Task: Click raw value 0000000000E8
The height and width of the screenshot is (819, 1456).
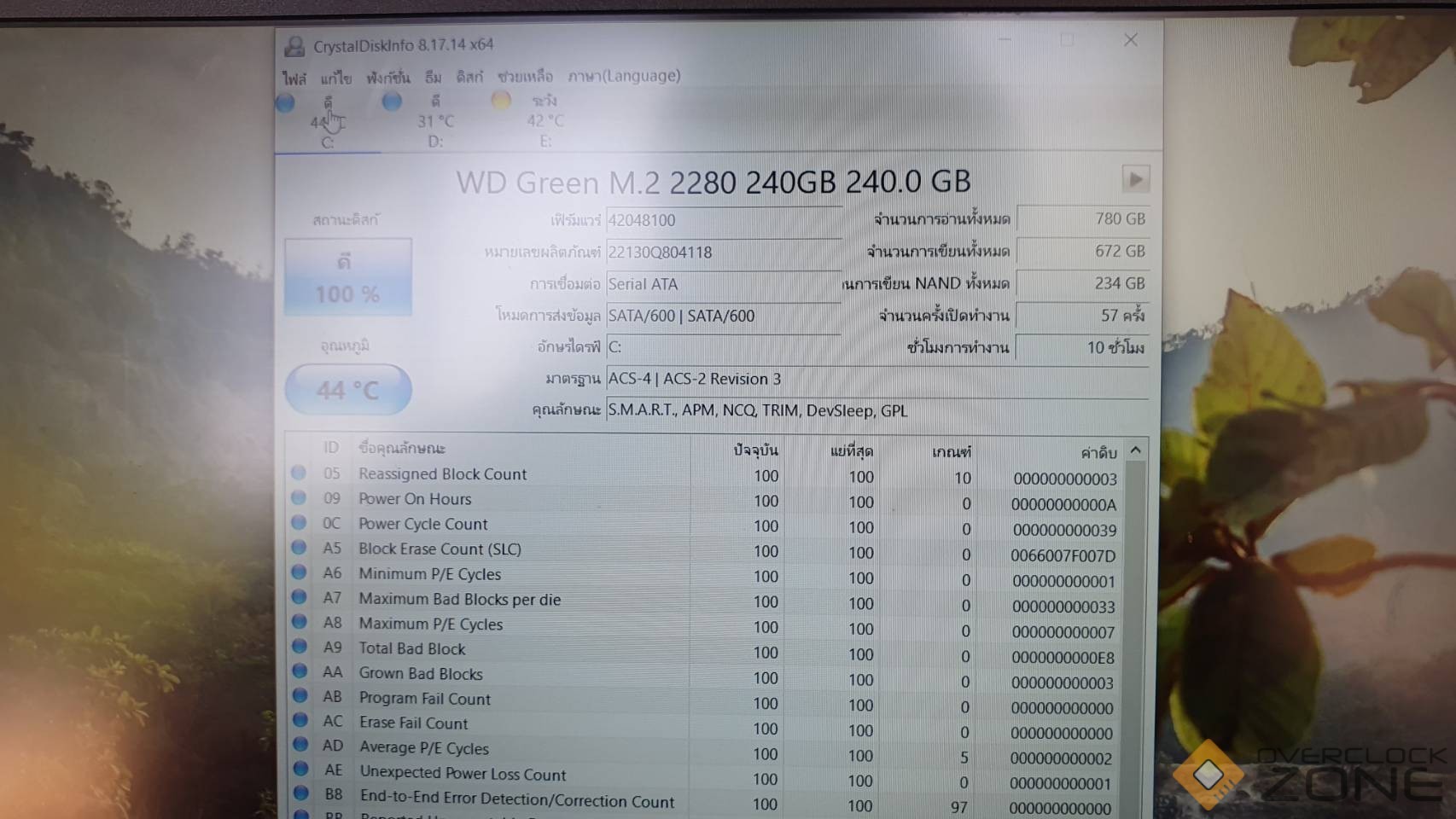Action: [x=1063, y=658]
